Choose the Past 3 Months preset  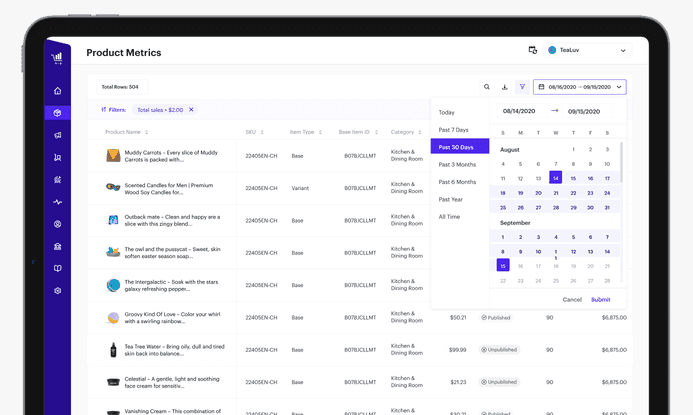(x=457, y=164)
